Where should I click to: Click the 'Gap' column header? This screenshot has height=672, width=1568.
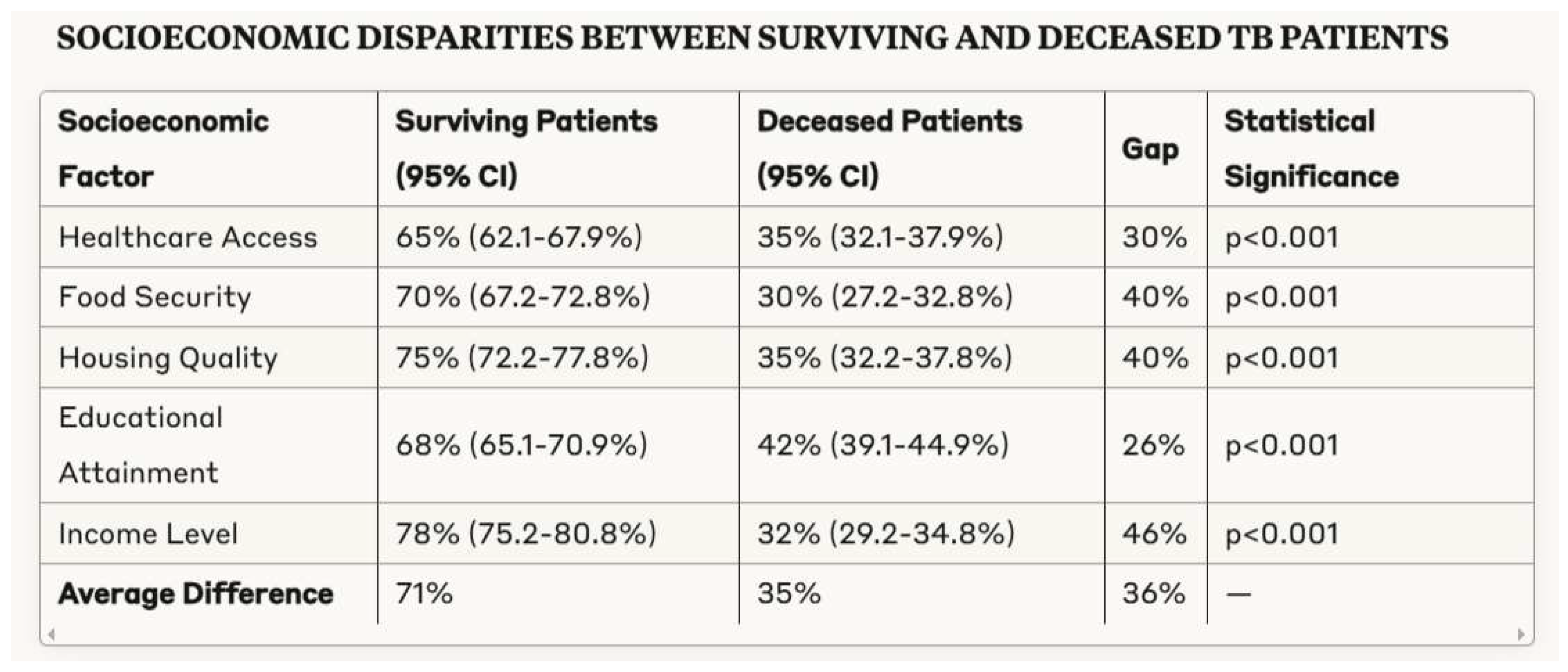click(x=1150, y=149)
